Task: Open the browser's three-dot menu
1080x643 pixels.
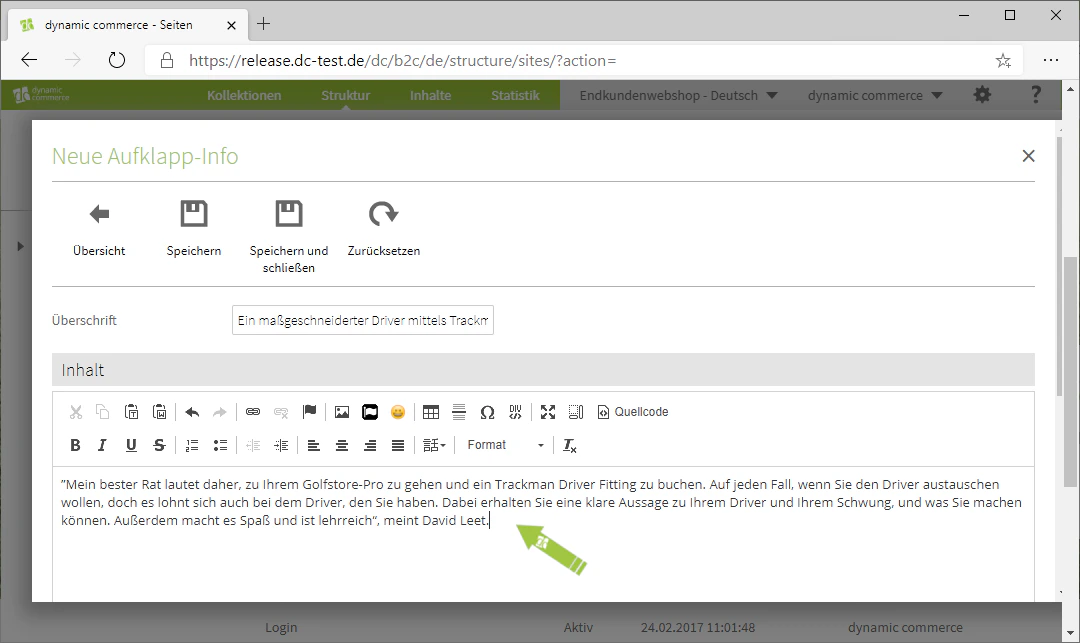Action: point(1051,60)
